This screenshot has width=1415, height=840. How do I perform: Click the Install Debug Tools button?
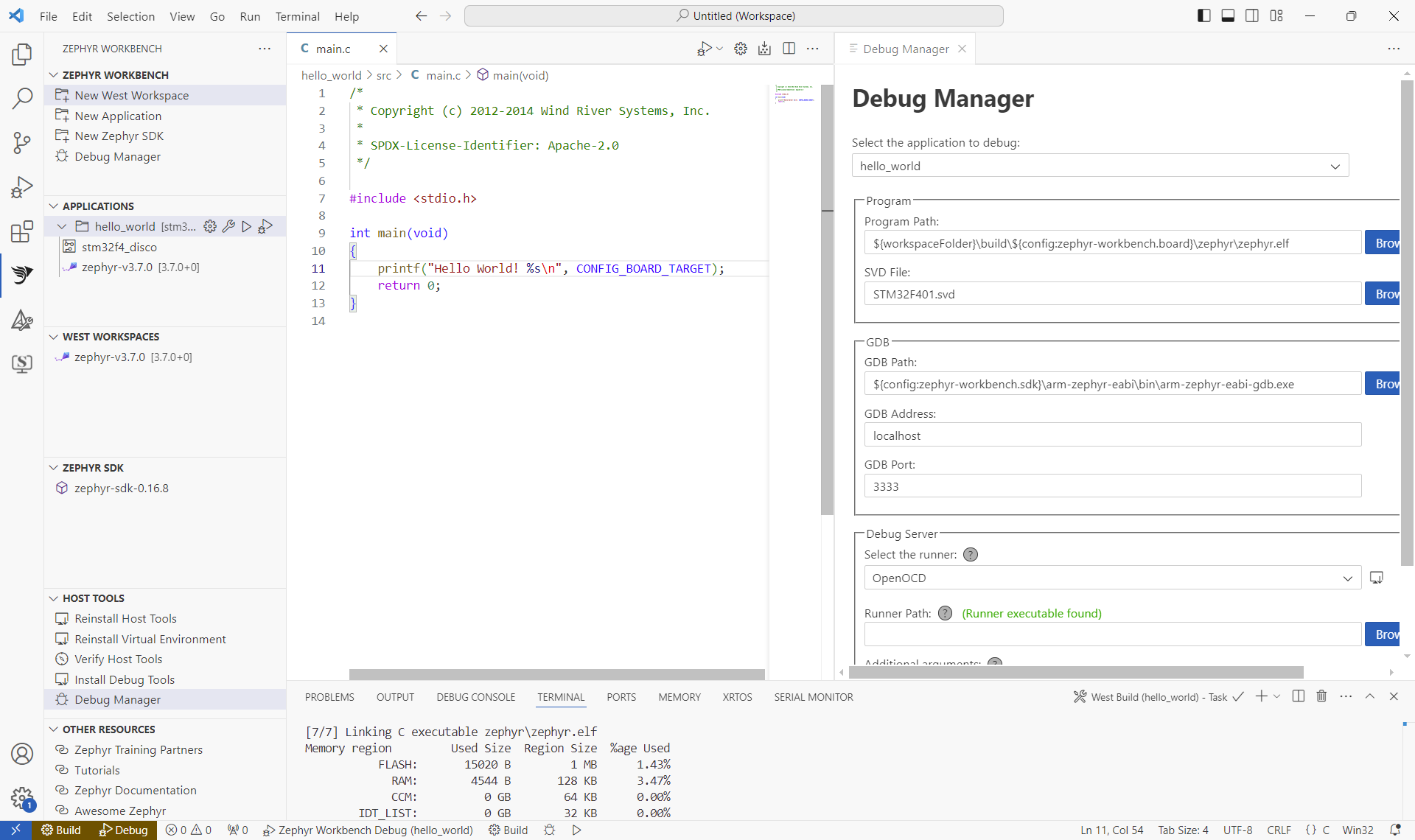[x=124, y=679]
